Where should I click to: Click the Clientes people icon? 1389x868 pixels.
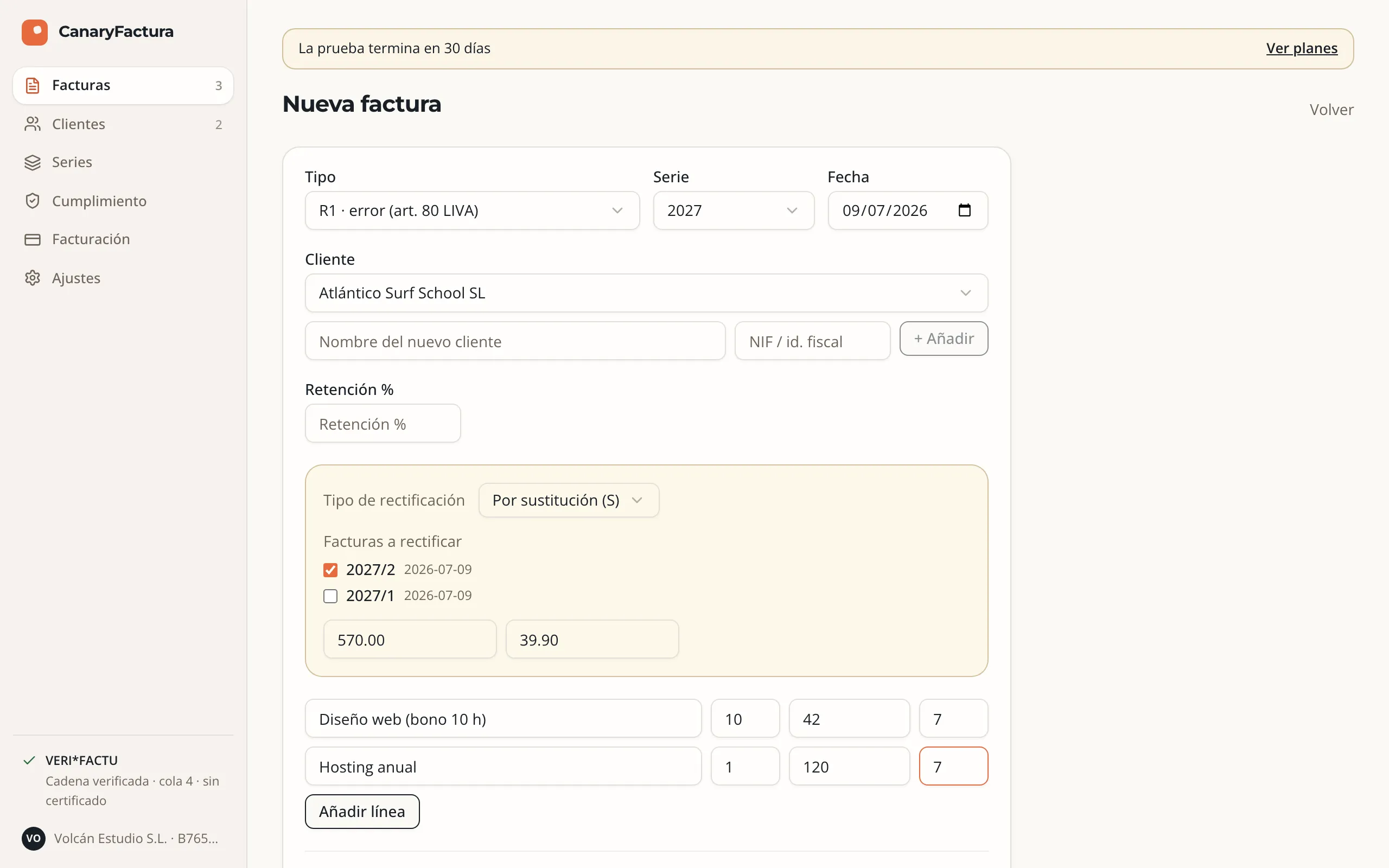click(33, 124)
